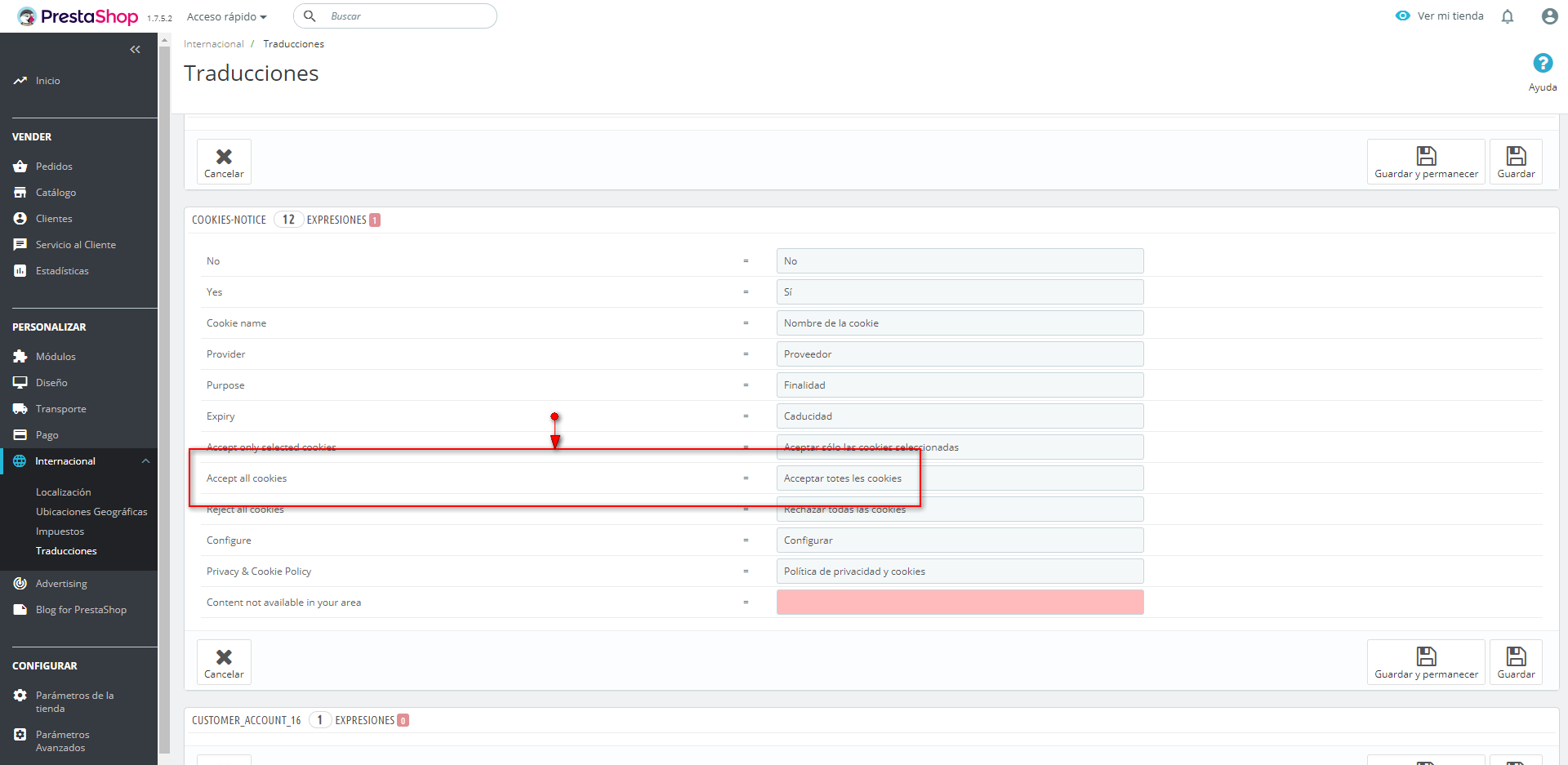Select Impuestos in the Internacional submenu
The width and height of the screenshot is (1568, 765).
60,531
